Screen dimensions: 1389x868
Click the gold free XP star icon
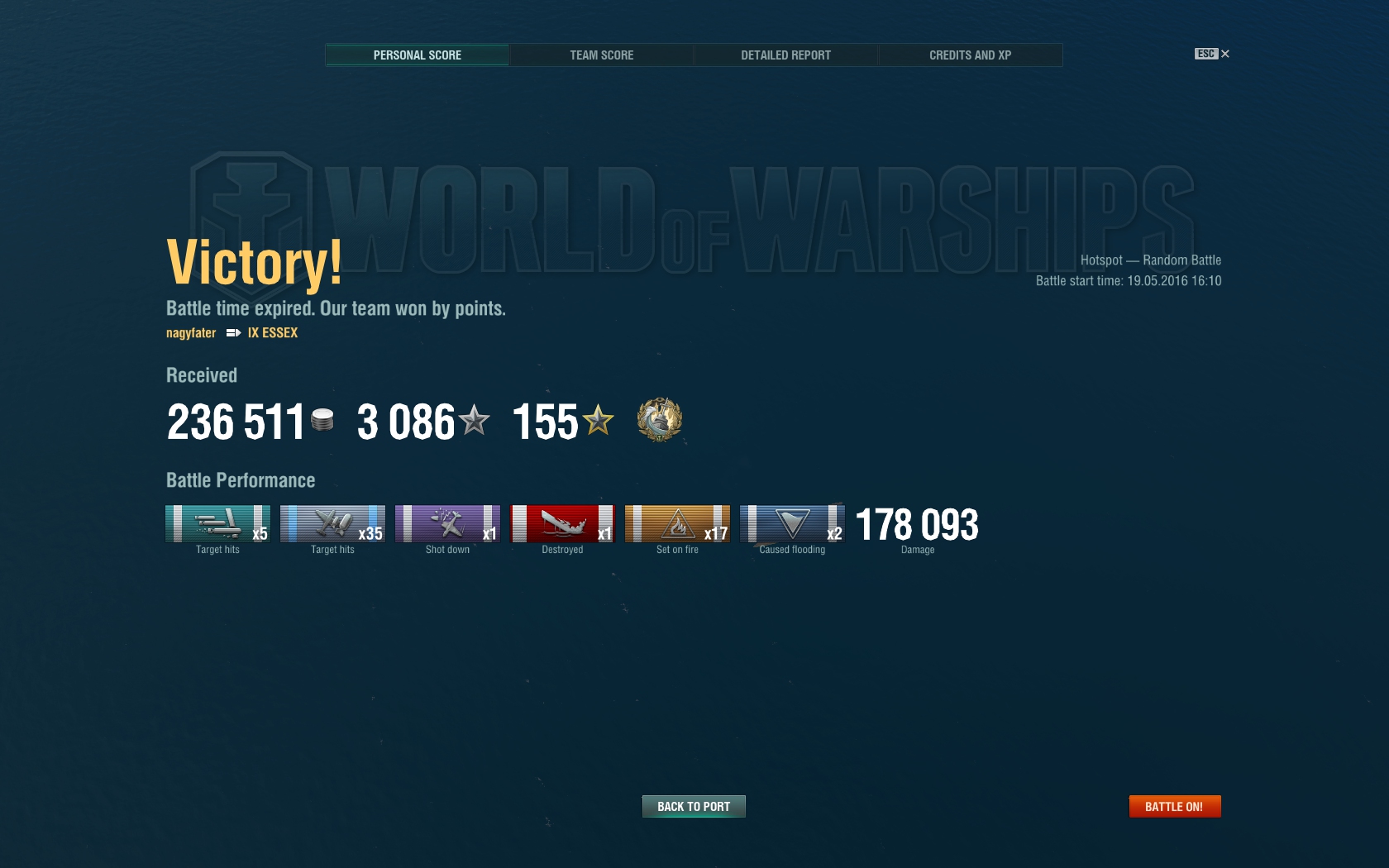(x=598, y=420)
